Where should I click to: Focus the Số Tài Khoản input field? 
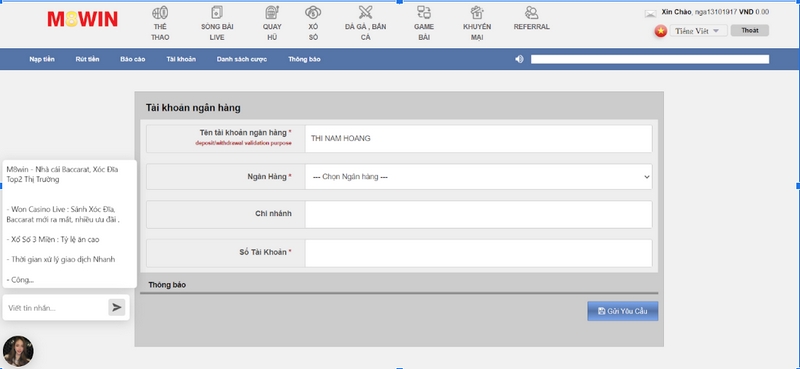point(479,253)
